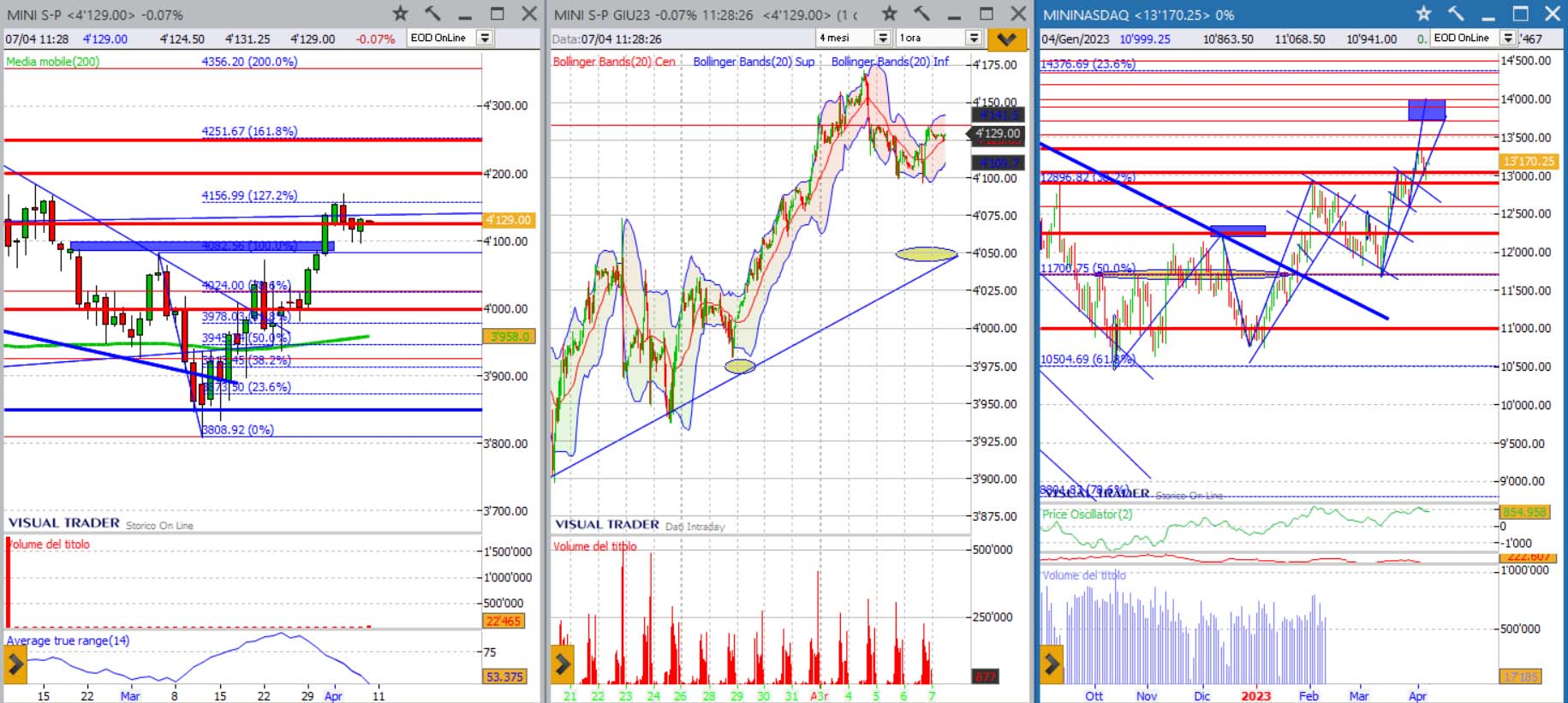
Task: Star the MINI S-P GIU23 chart window
Action: click(x=890, y=14)
